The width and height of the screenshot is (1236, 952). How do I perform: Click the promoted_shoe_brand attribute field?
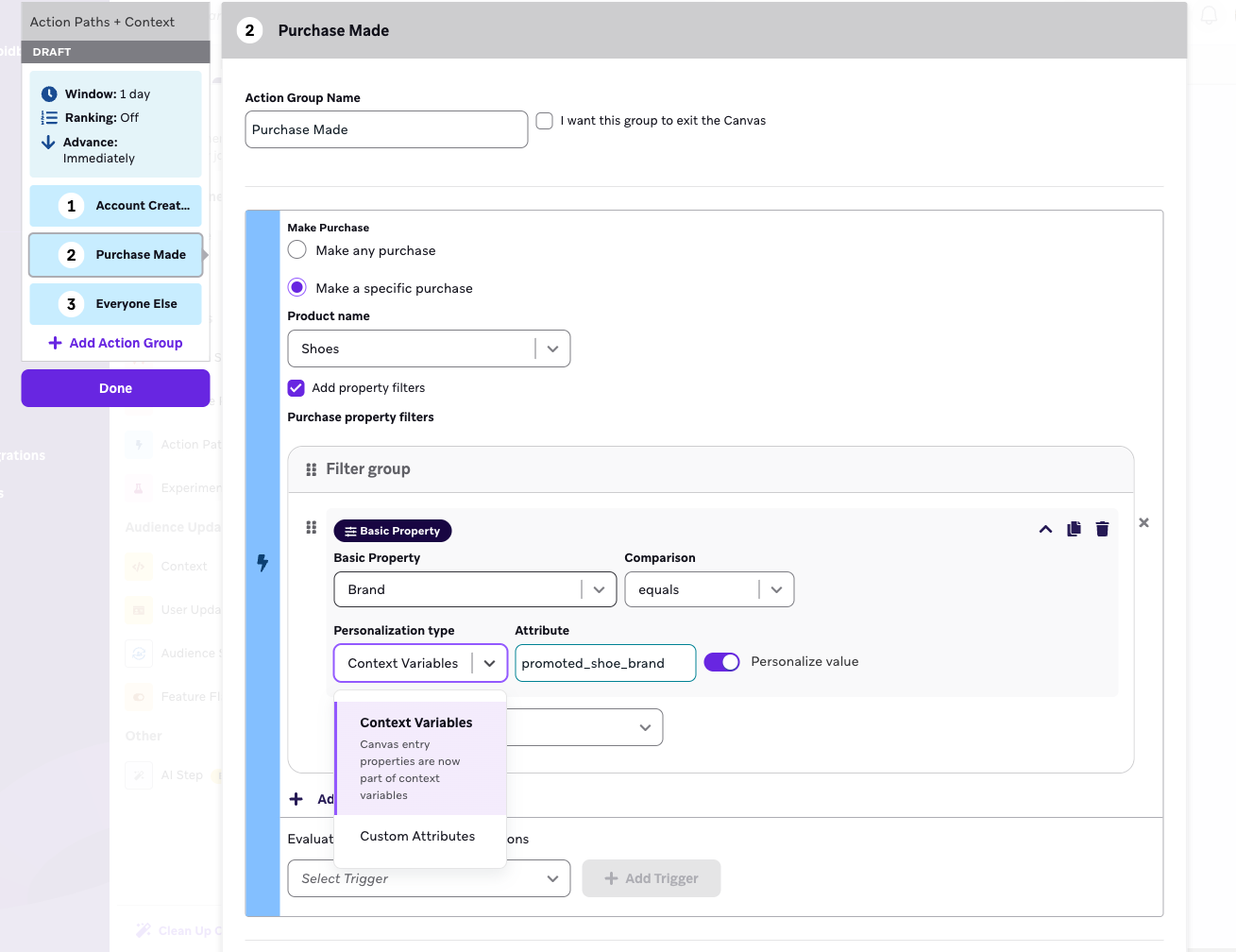[605, 663]
